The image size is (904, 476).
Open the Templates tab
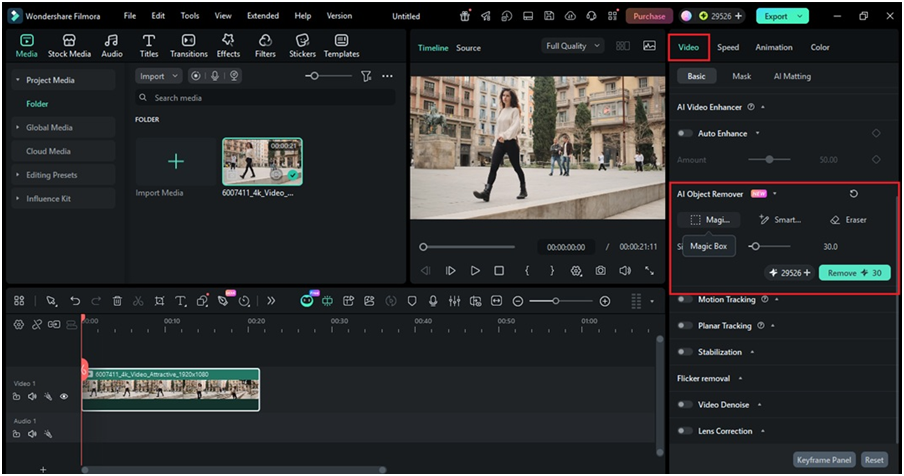pyautogui.click(x=341, y=46)
